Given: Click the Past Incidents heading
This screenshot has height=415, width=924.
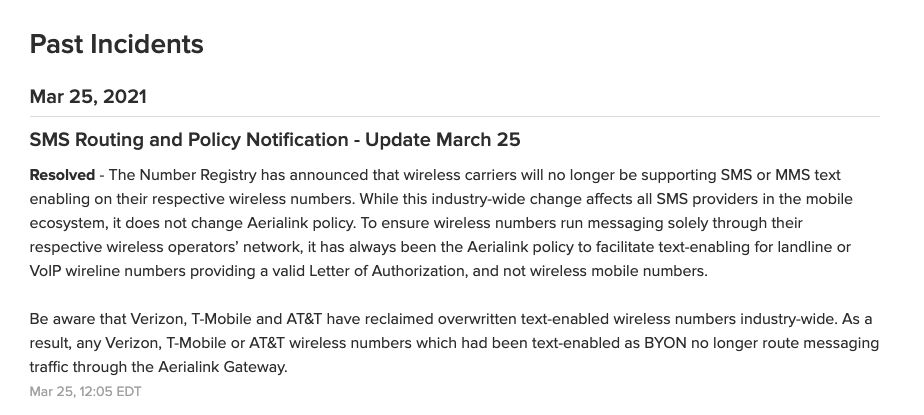Looking at the screenshot, I should [117, 44].
